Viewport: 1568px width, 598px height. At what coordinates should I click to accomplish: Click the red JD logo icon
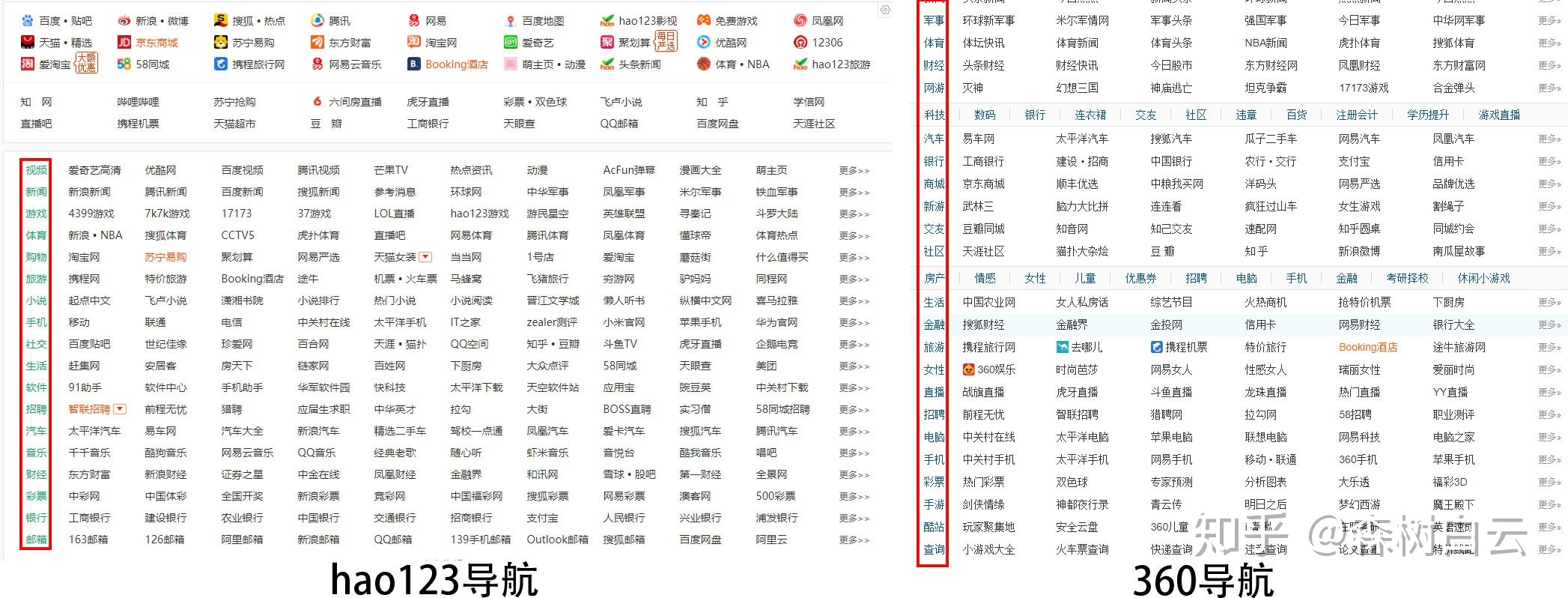point(124,43)
